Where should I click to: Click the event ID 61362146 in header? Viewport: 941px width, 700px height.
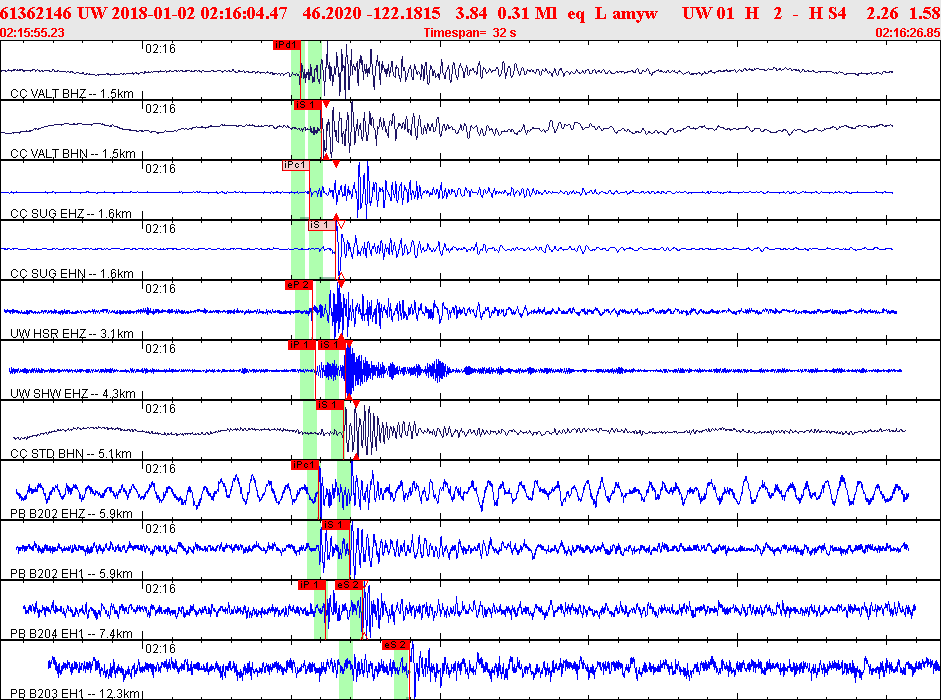click(x=36, y=13)
